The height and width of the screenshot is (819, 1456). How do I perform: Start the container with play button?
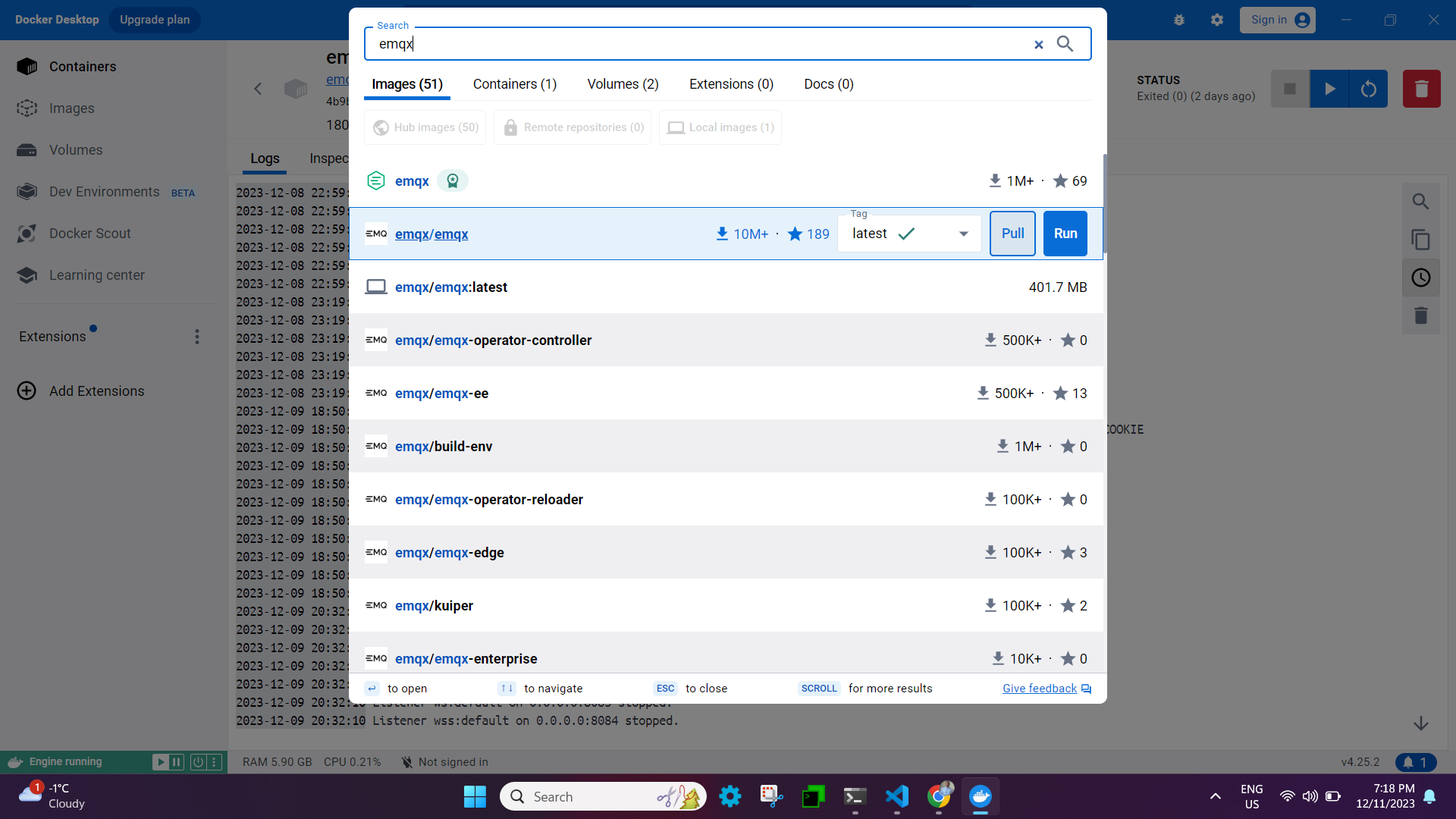click(1329, 89)
